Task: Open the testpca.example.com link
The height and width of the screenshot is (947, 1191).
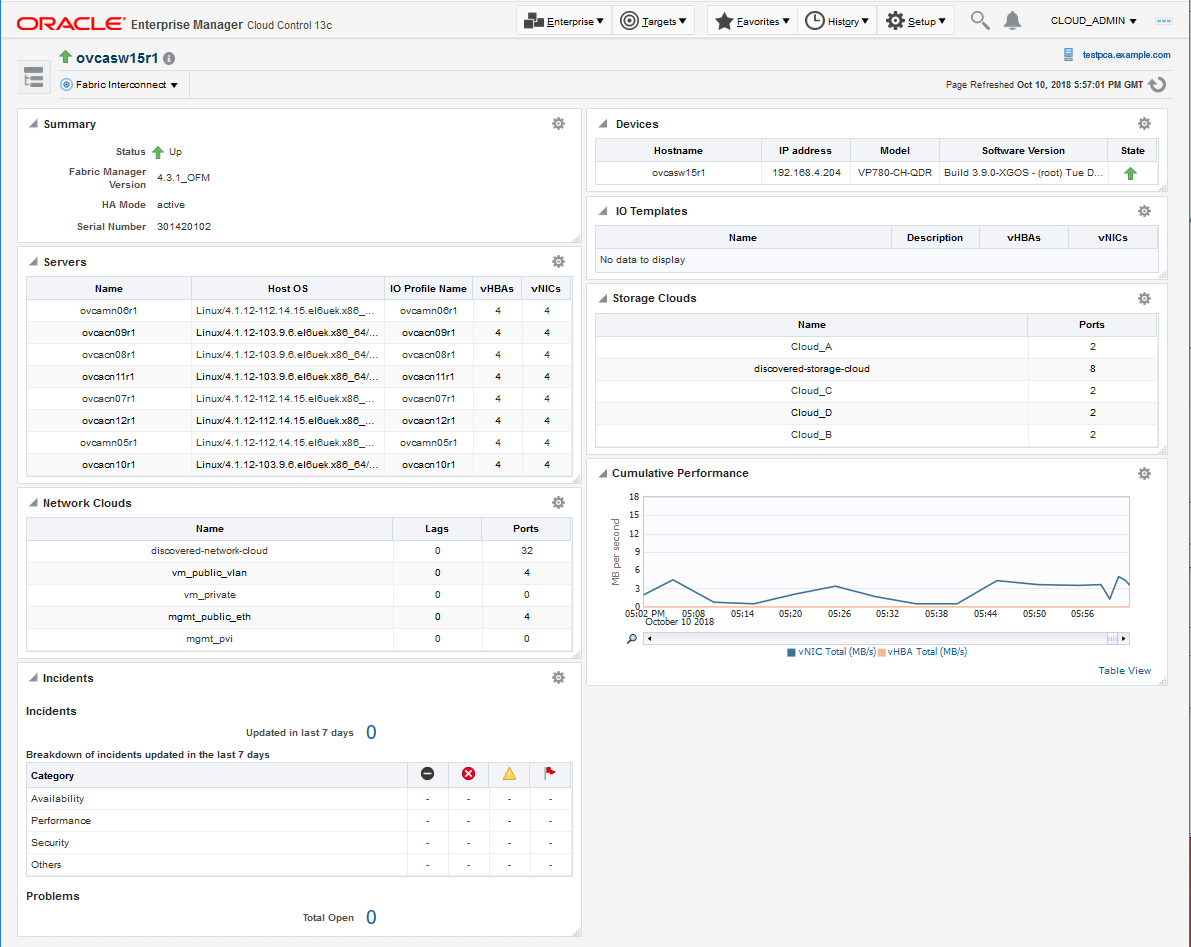Action: [1126, 55]
